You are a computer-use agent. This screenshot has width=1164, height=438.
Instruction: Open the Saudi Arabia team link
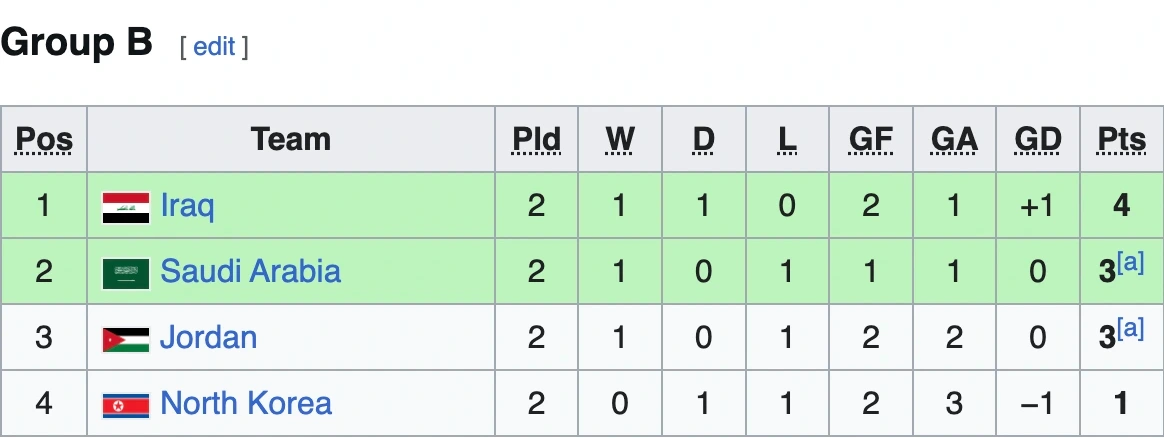(250, 272)
